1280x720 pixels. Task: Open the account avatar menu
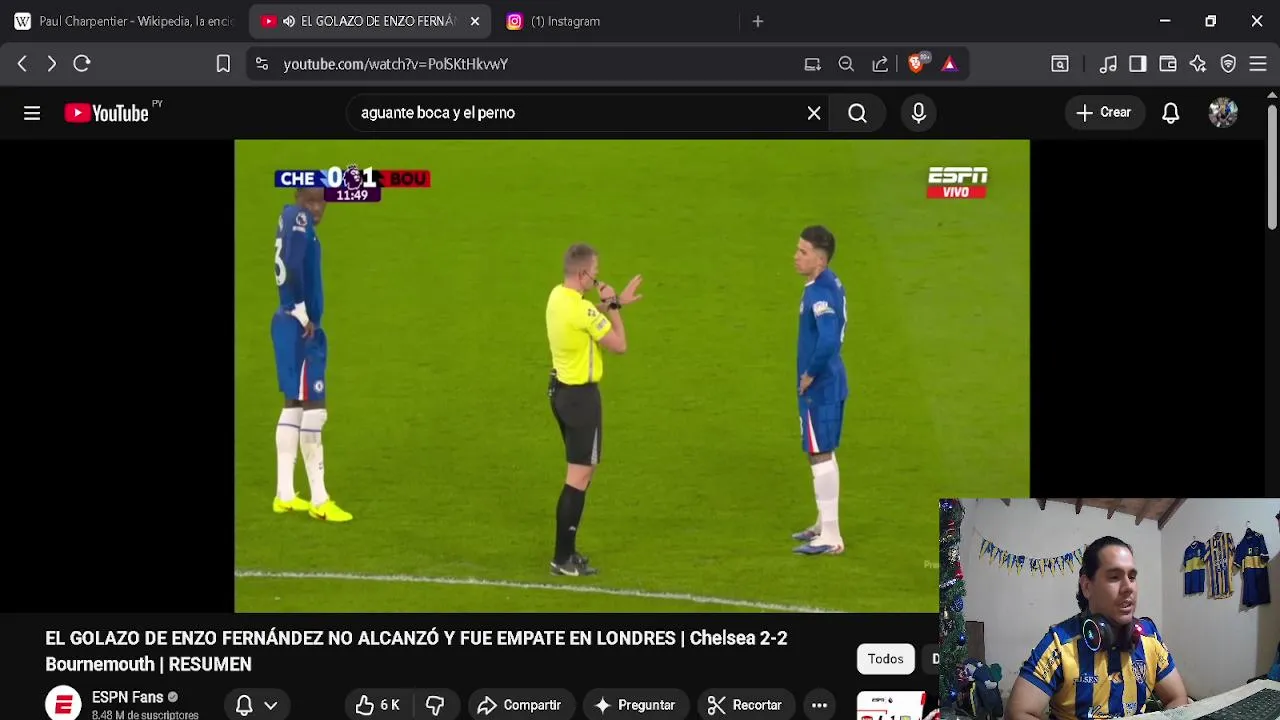coord(1223,113)
